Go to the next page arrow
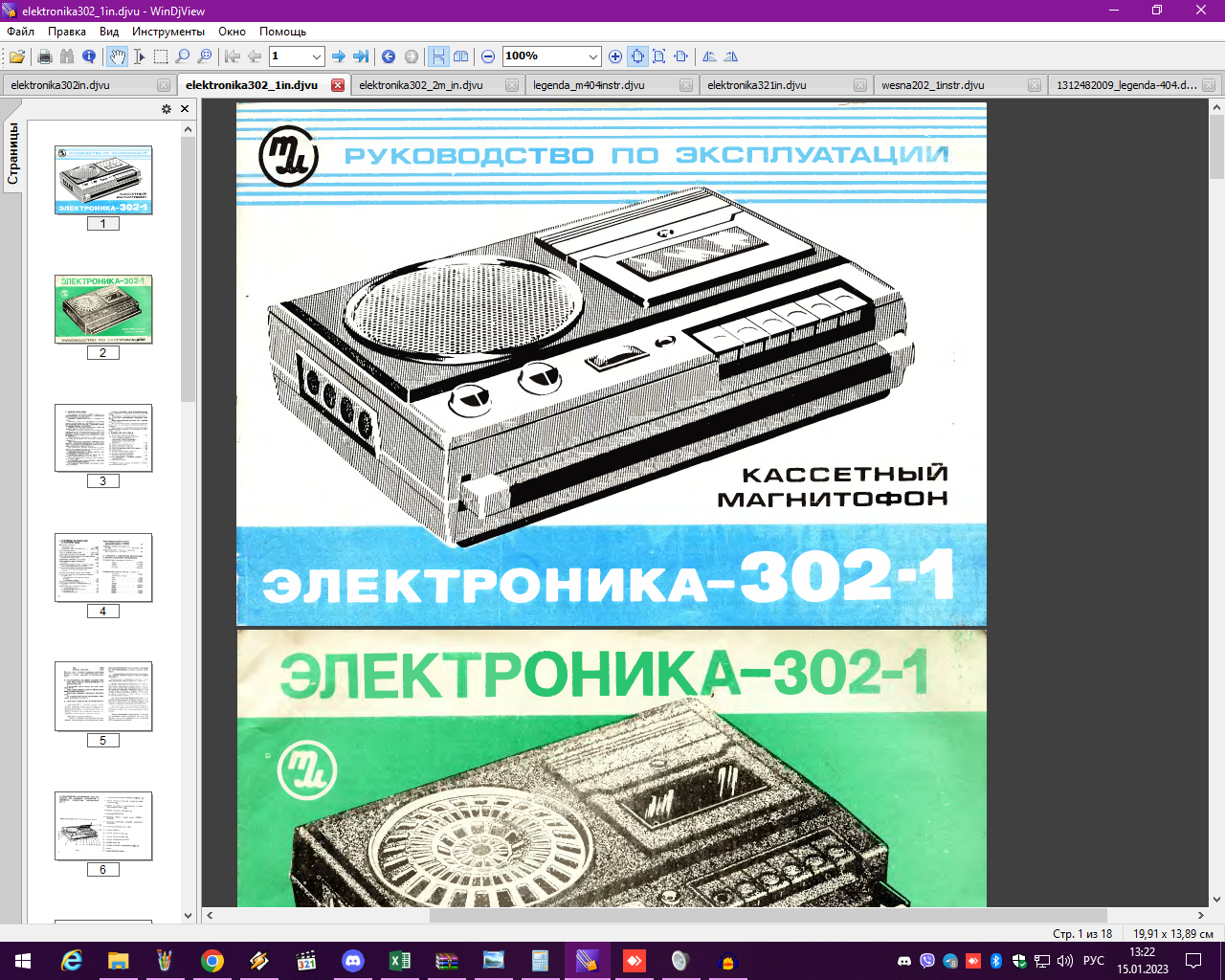The width and height of the screenshot is (1225, 980). point(338,56)
